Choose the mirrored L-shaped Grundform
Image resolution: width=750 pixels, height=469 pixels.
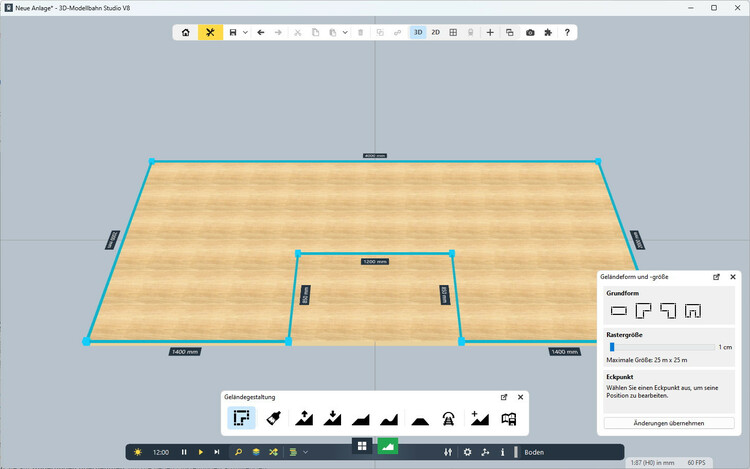coord(668,311)
